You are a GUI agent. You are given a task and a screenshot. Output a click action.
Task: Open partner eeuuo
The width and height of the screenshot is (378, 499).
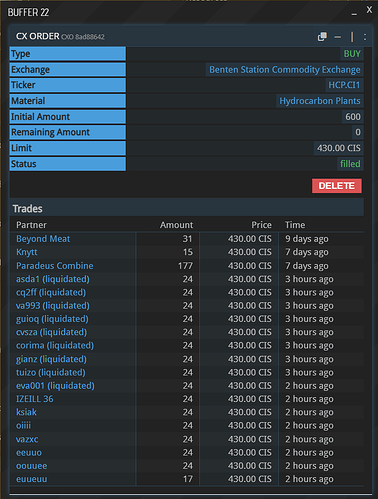coord(29,453)
